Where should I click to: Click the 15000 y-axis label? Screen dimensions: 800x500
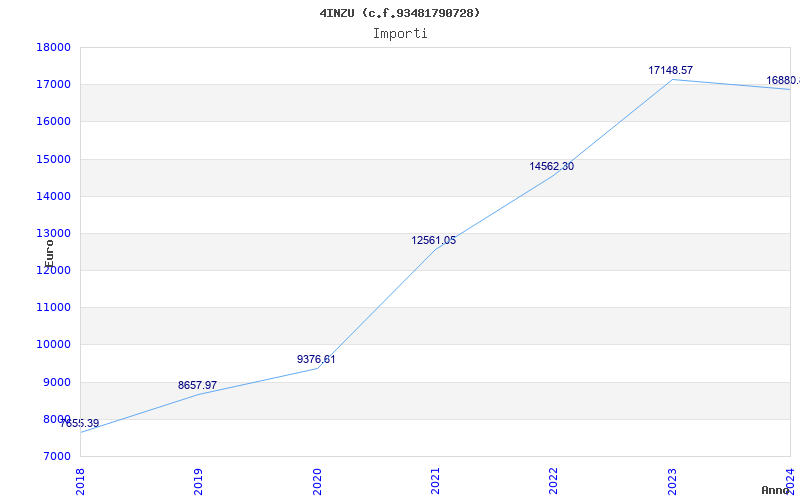[x=53, y=159]
